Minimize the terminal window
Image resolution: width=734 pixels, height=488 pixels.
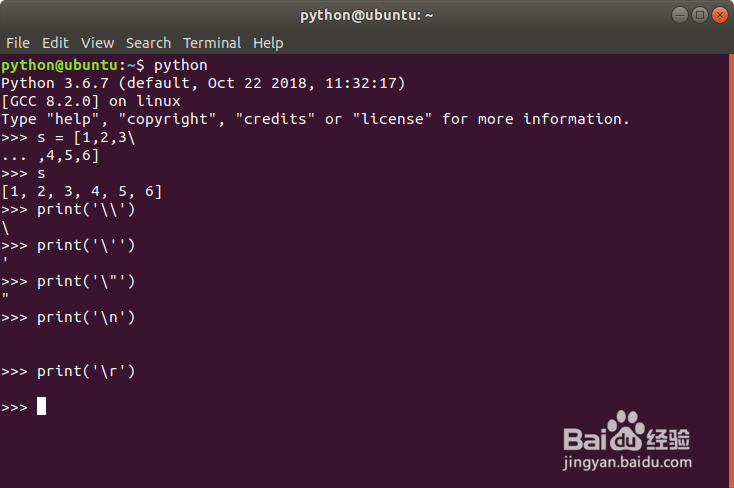[x=679, y=15]
